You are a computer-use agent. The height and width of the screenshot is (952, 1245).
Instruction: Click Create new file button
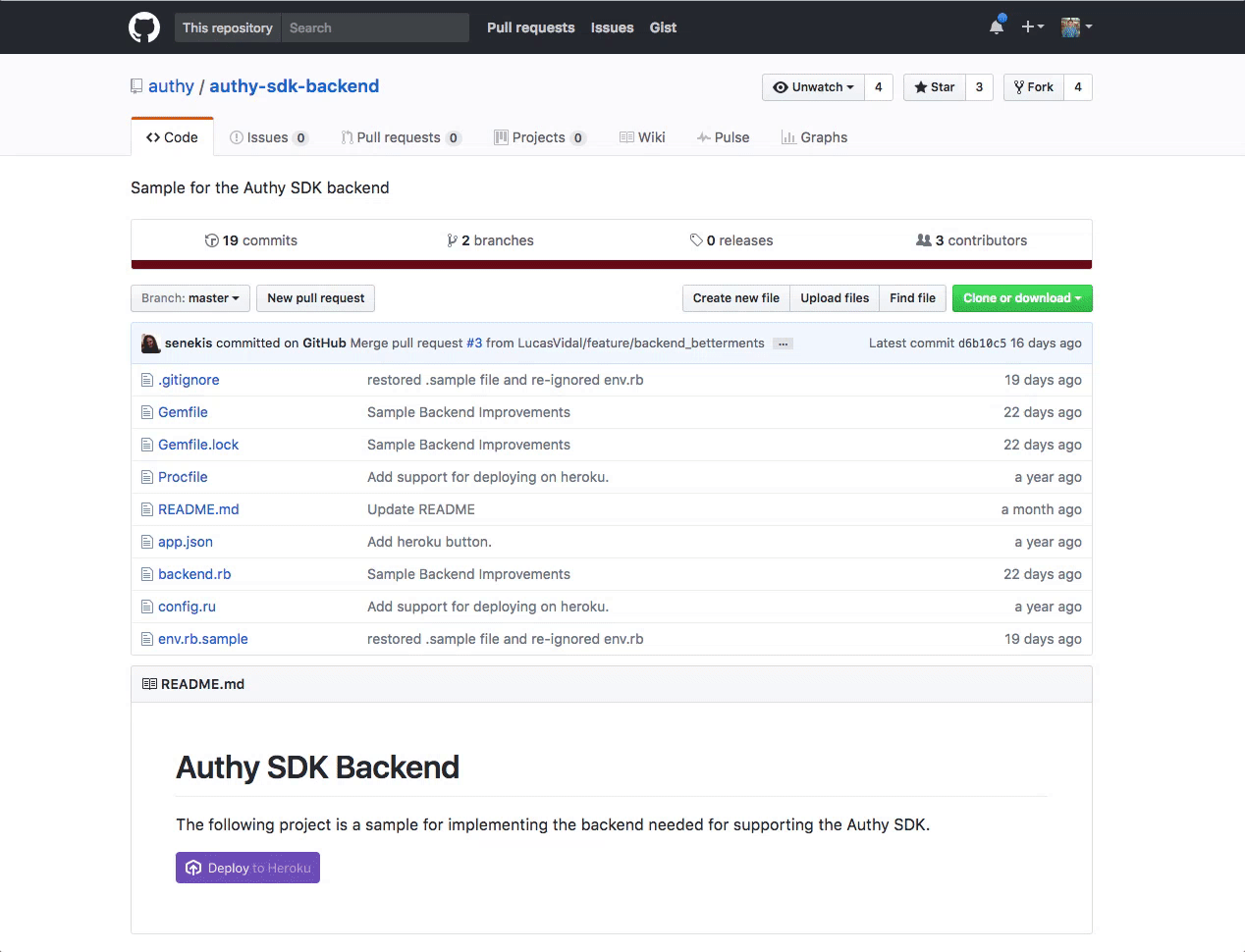pos(736,298)
